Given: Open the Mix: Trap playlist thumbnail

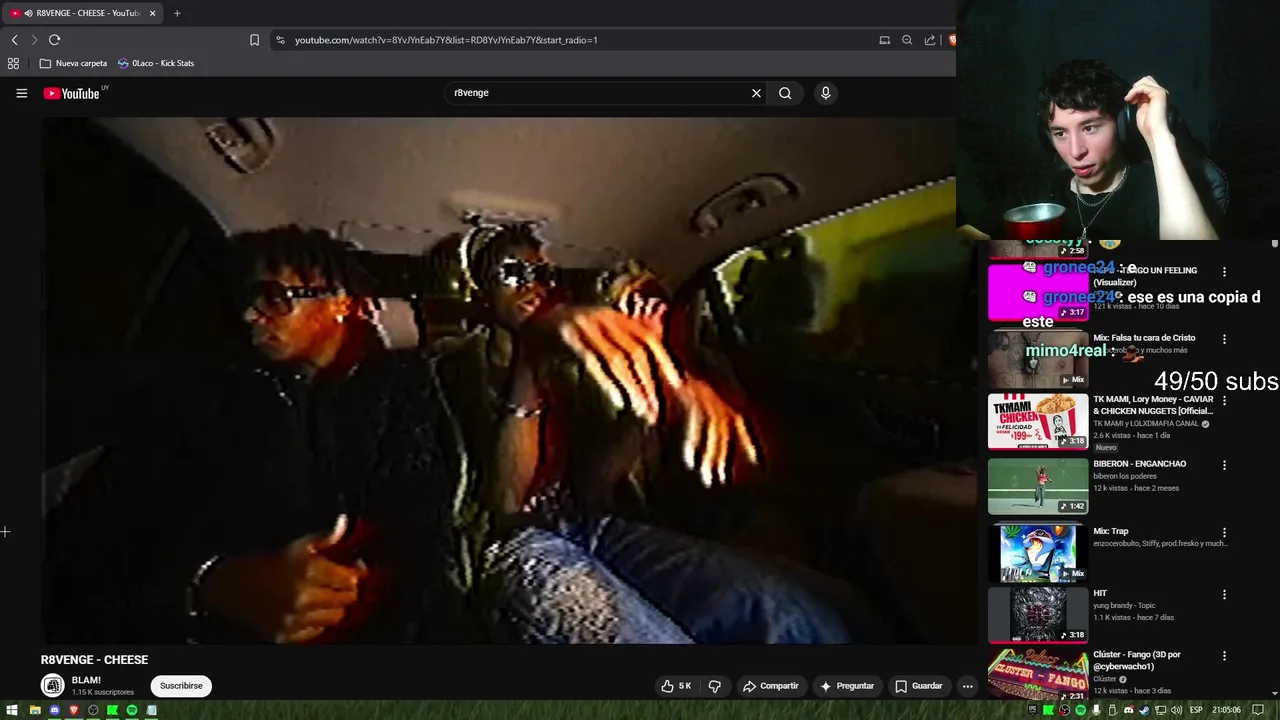Looking at the screenshot, I should [1038, 552].
